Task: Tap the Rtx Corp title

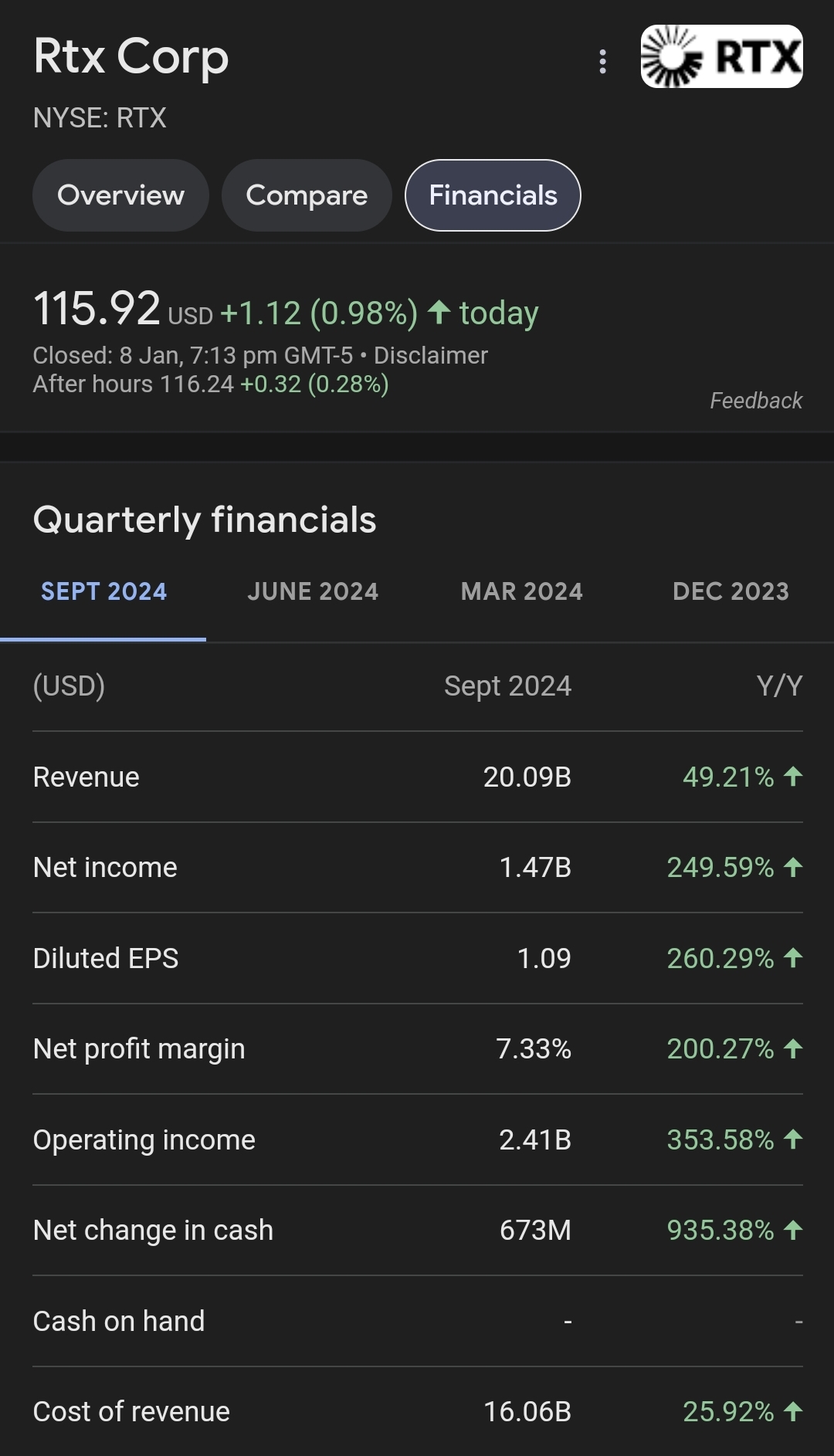Action: click(131, 56)
